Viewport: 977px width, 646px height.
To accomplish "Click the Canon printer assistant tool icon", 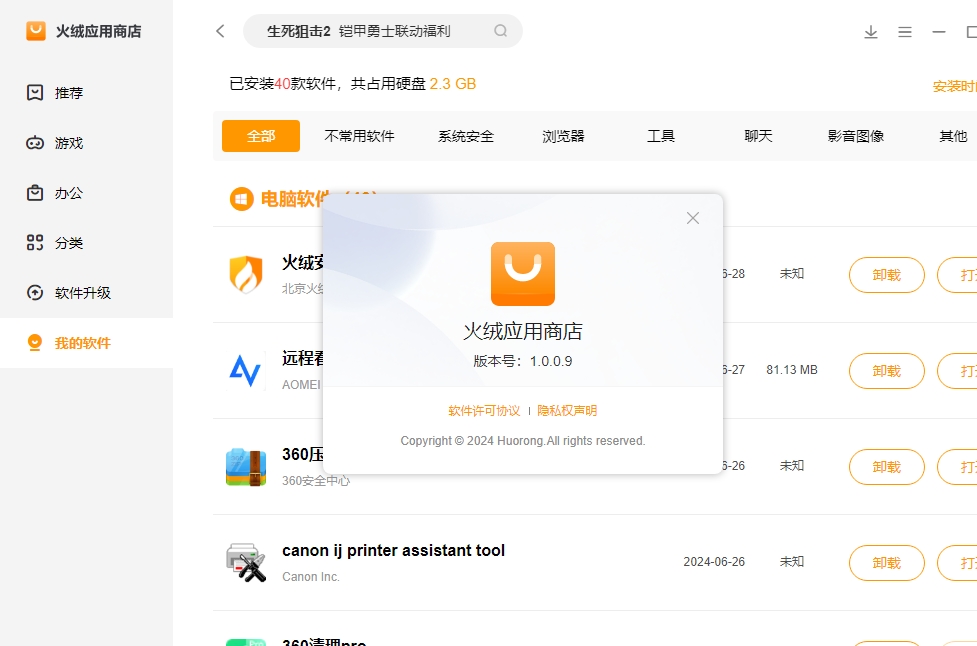I will (x=246, y=563).
